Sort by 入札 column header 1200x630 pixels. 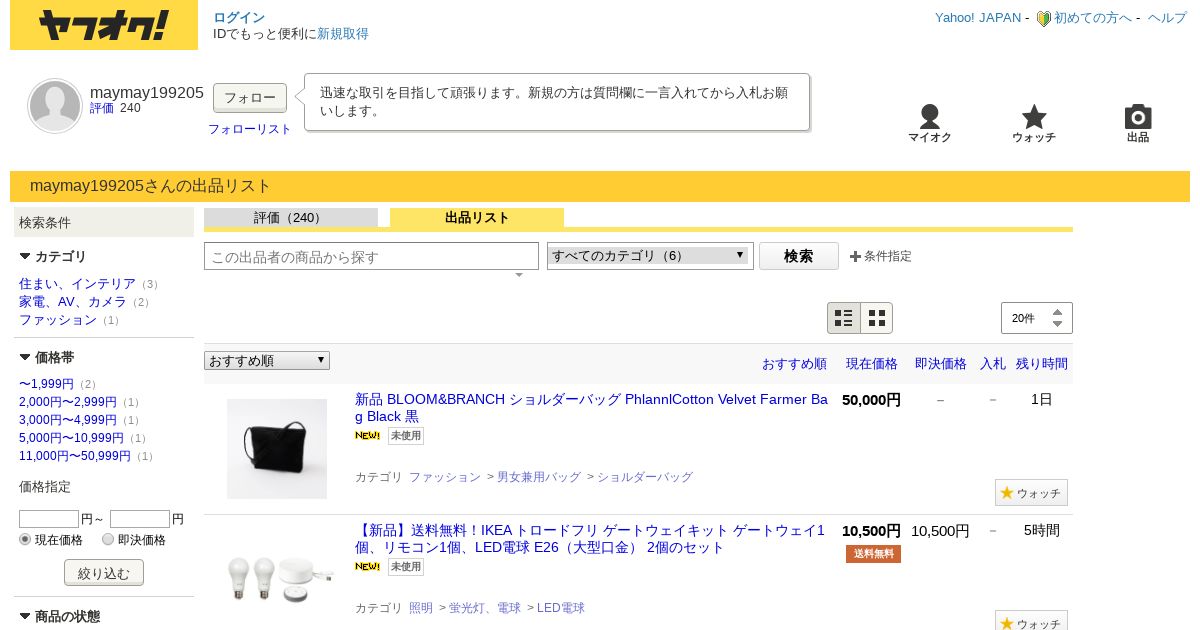[993, 364]
